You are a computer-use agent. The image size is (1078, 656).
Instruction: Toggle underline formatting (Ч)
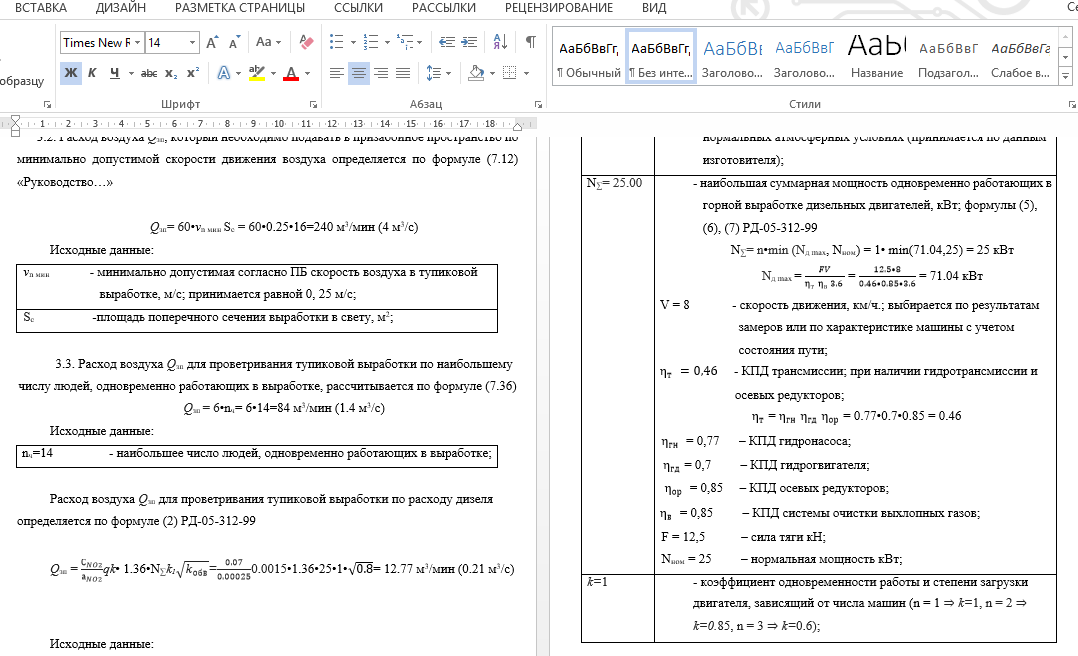point(114,73)
